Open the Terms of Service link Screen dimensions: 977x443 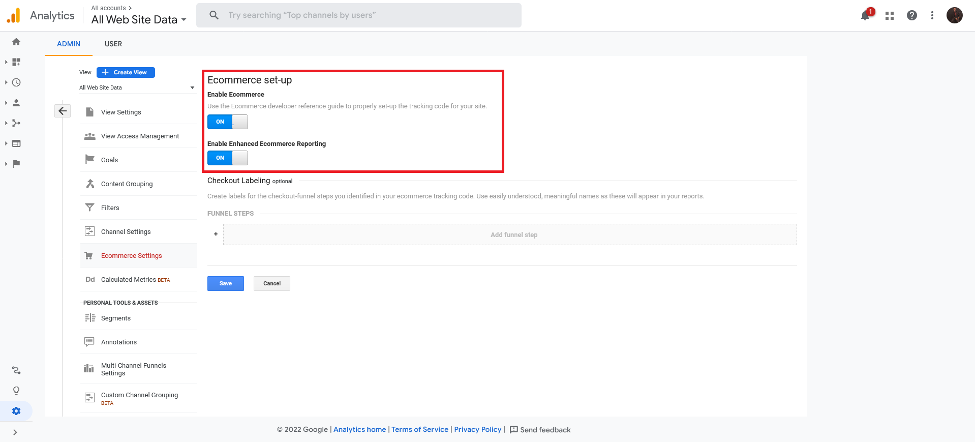point(420,429)
